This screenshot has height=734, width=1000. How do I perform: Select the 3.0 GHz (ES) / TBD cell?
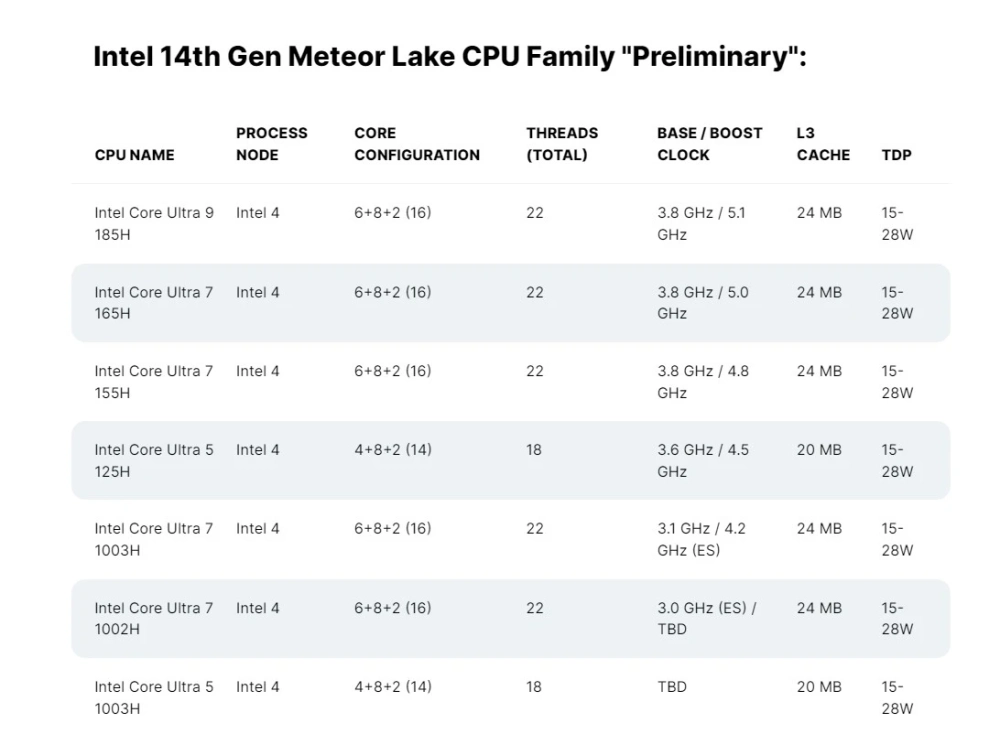[x=706, y=619]
